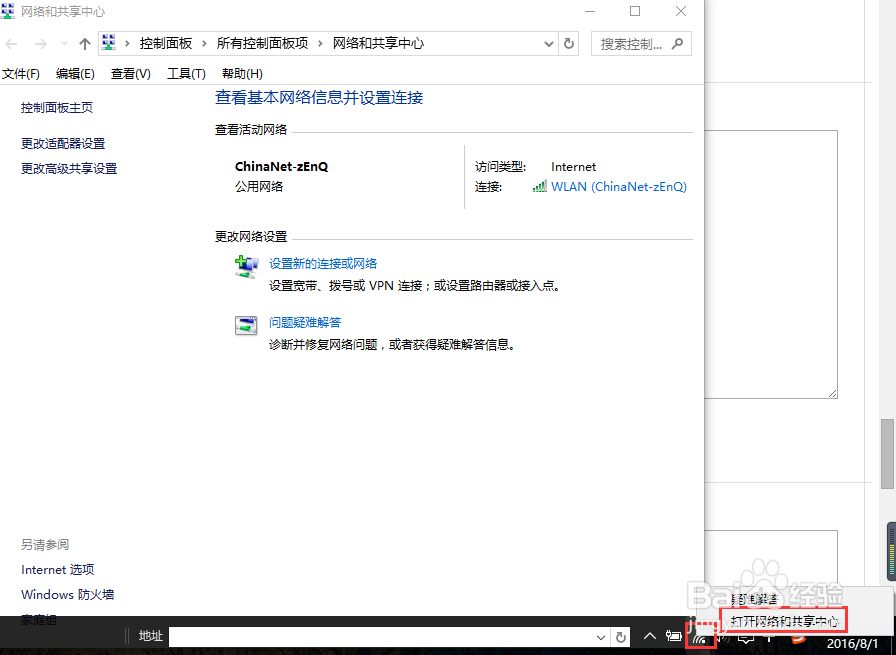Click the green WLAN signal strength icon
896x655 pixels.
[x=540, y=186]
